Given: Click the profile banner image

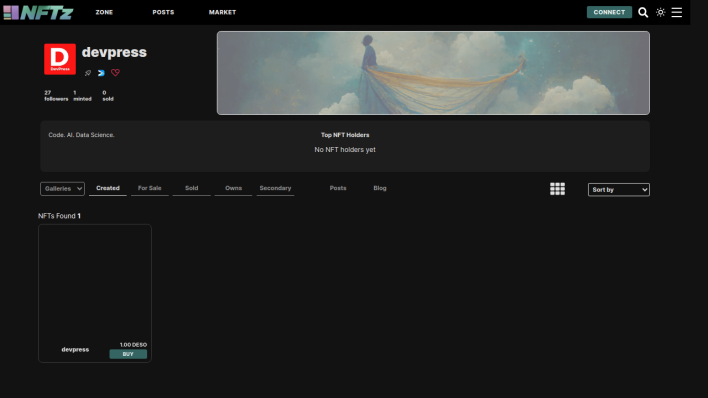Looking at the screenshot, I should click(433, 73).
